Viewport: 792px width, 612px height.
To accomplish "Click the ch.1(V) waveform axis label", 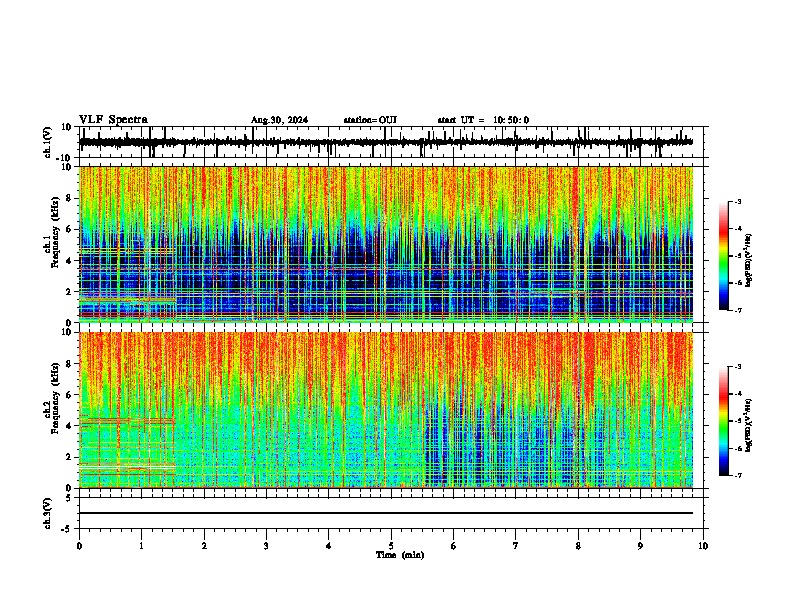I will [48, 142].
